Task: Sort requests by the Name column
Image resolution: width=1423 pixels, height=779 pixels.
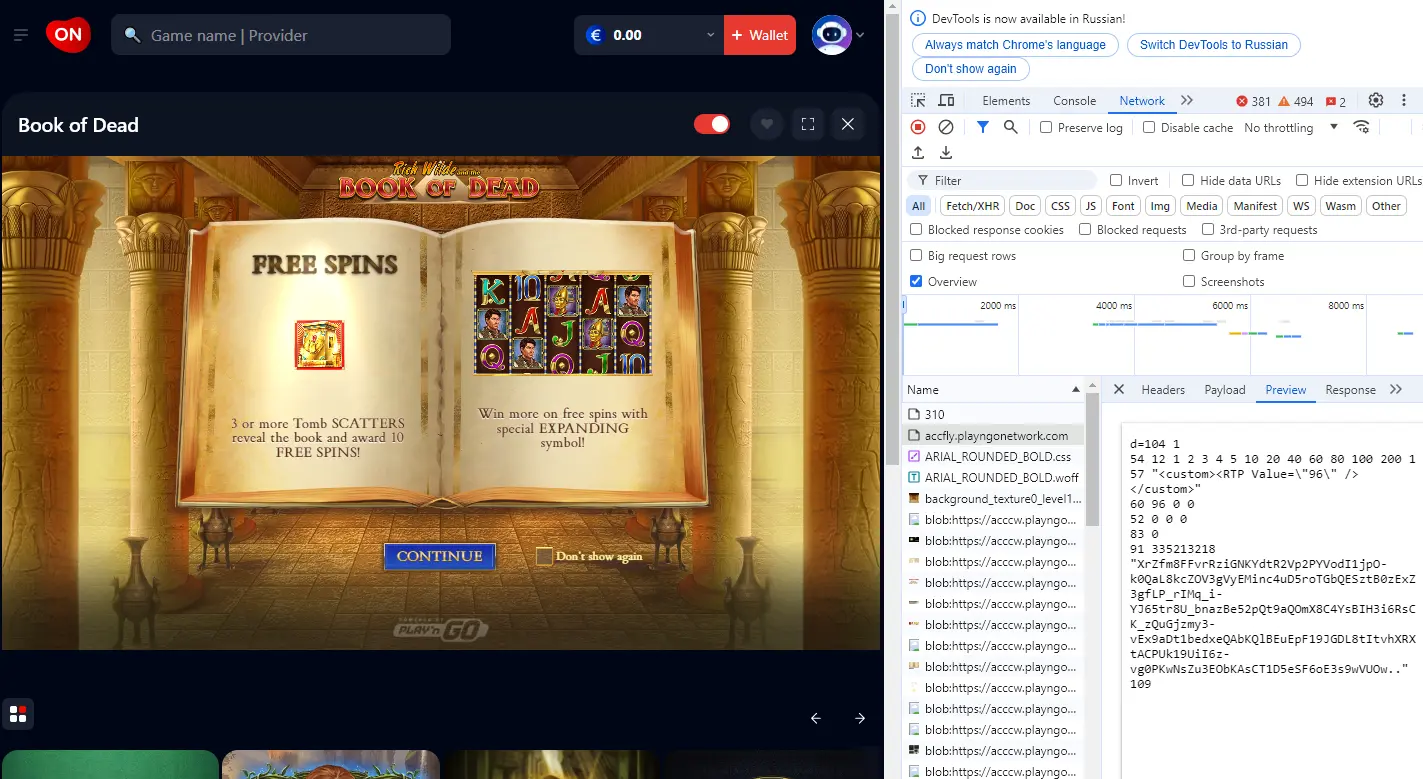Action: [x=992, y=389]
